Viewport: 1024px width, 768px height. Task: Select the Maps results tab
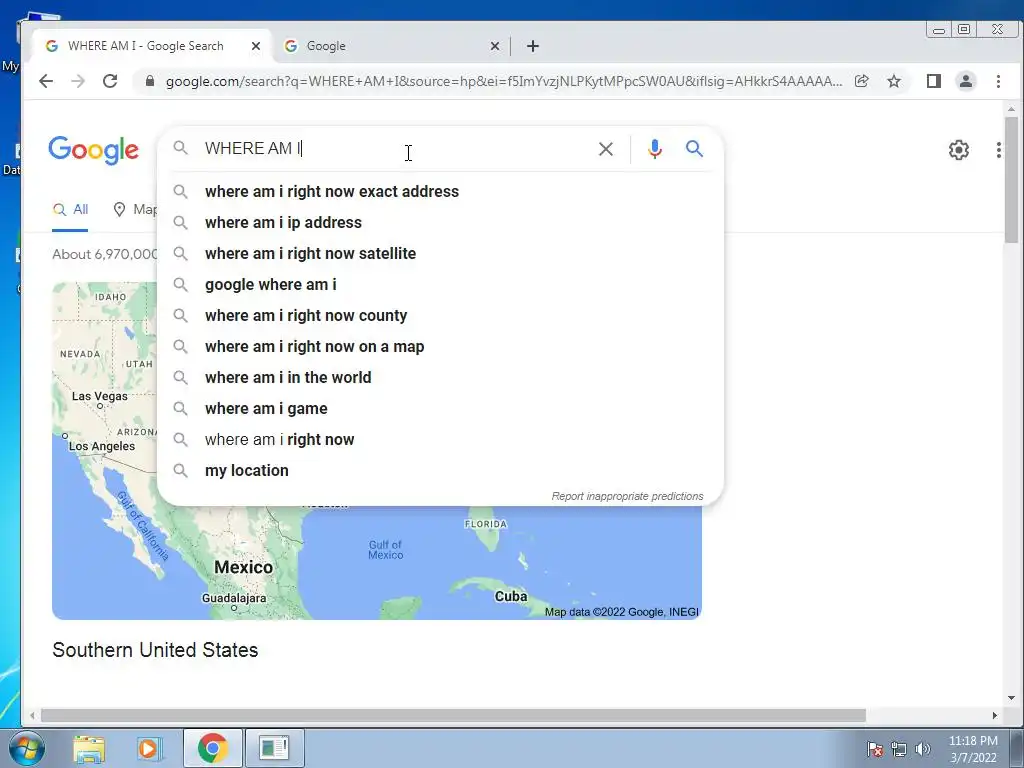point(136,210)
